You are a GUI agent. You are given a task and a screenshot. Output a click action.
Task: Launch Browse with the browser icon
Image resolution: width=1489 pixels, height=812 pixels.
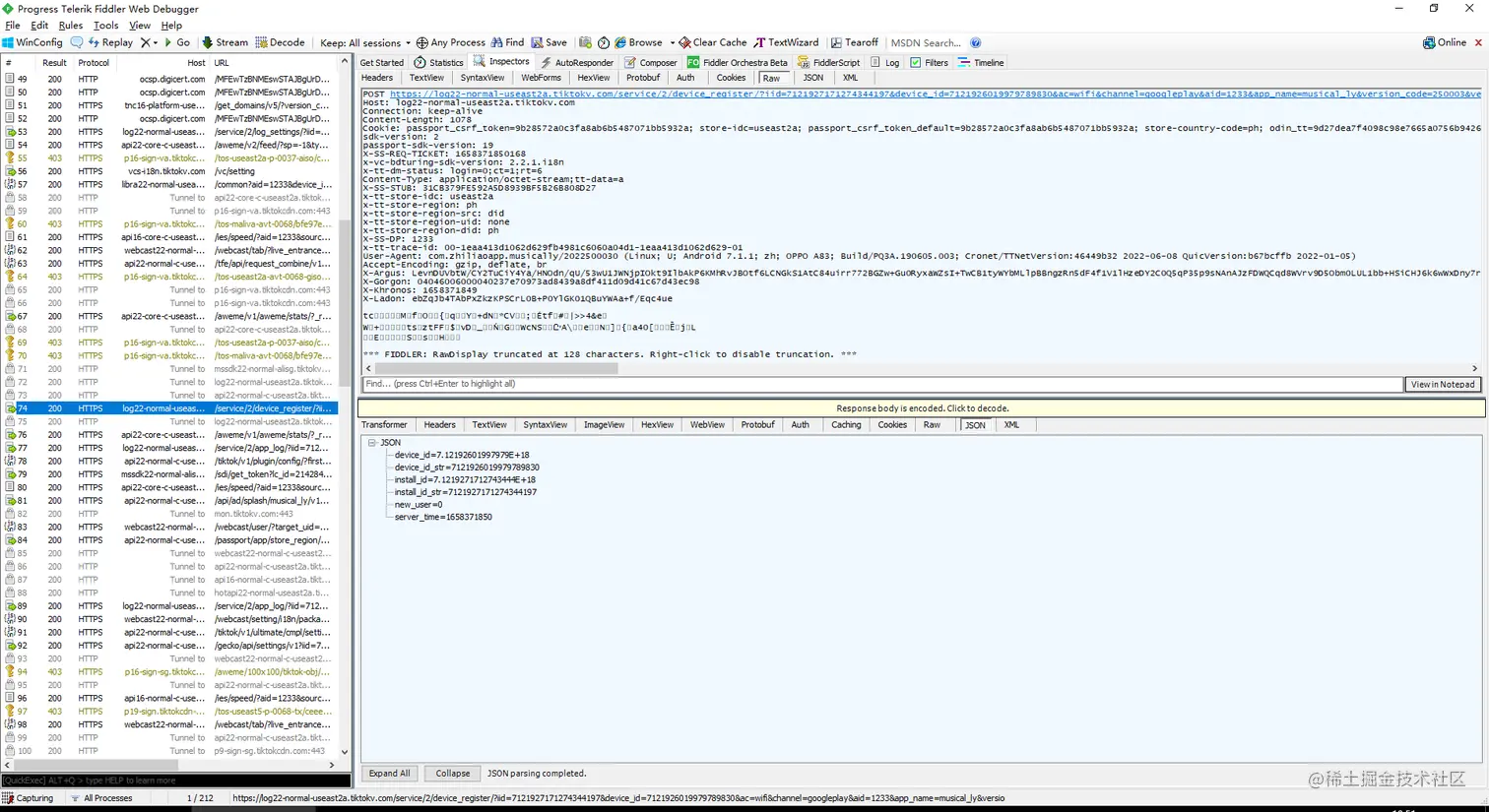[638, 42]
